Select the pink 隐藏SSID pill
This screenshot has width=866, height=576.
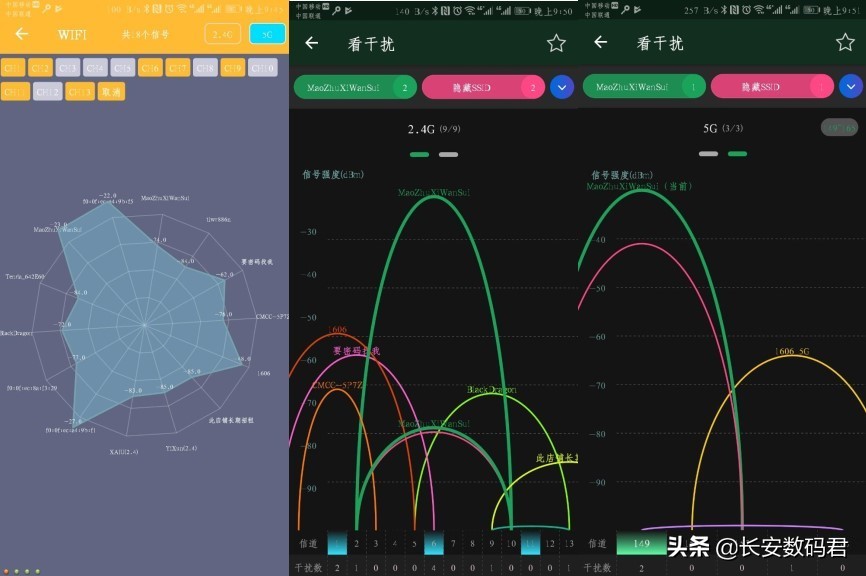485,87
